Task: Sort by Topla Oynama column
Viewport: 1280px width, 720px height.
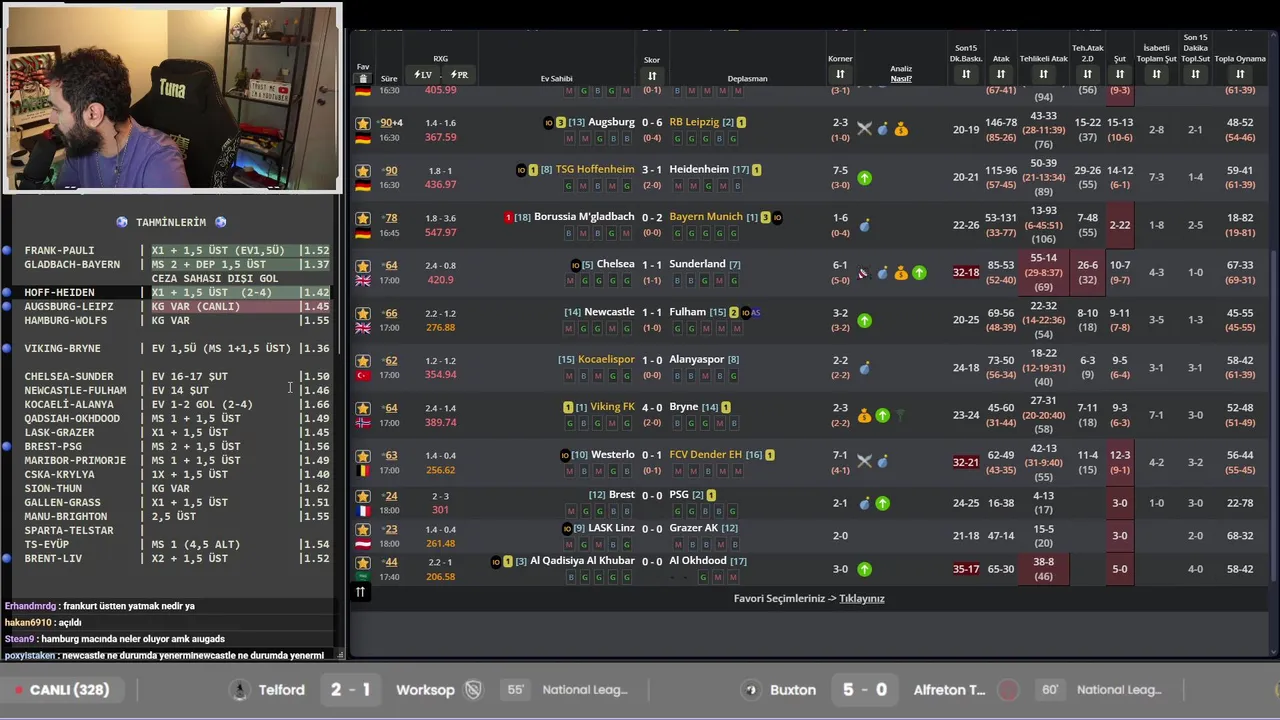Action: click(1240, 74)
